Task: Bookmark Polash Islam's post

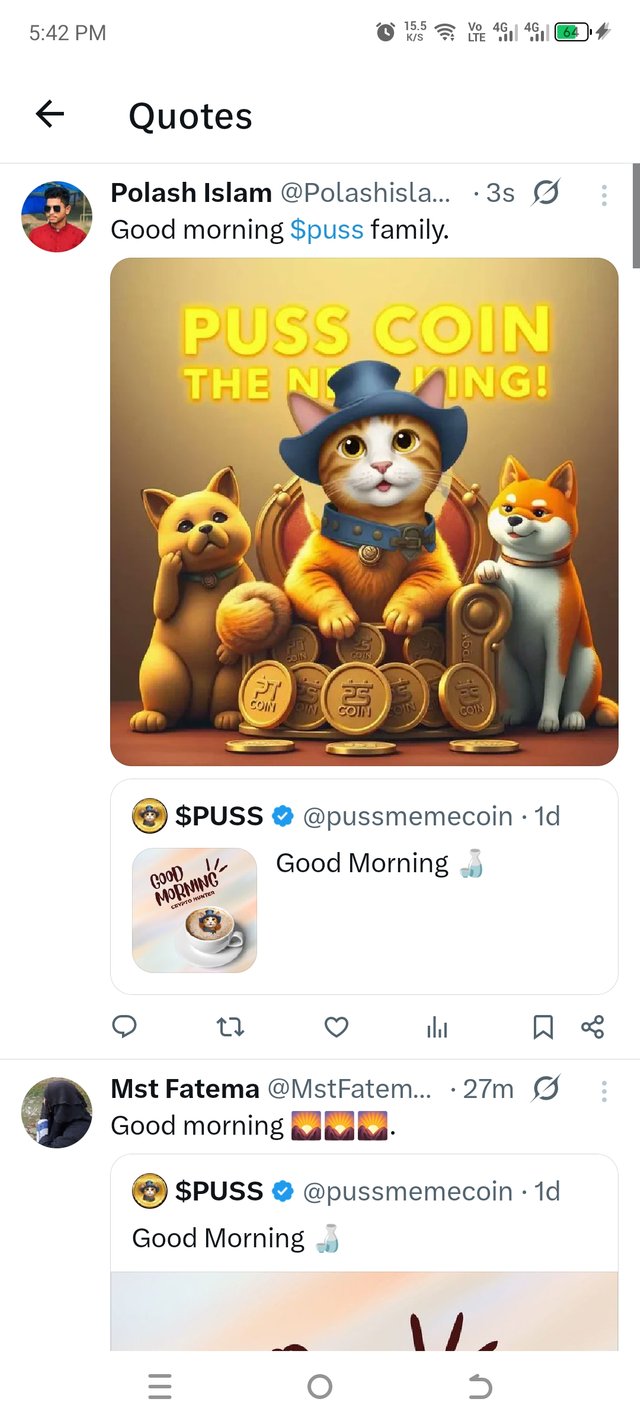Action: 543,1027
